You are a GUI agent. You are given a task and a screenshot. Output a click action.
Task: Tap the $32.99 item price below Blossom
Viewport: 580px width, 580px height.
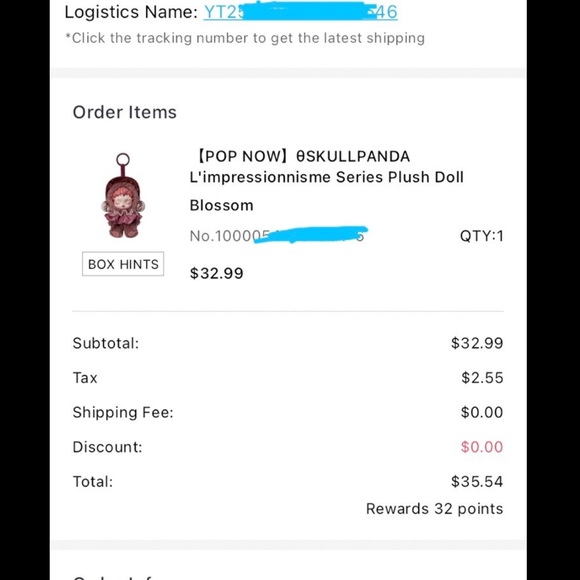click(x=216, y=273)
